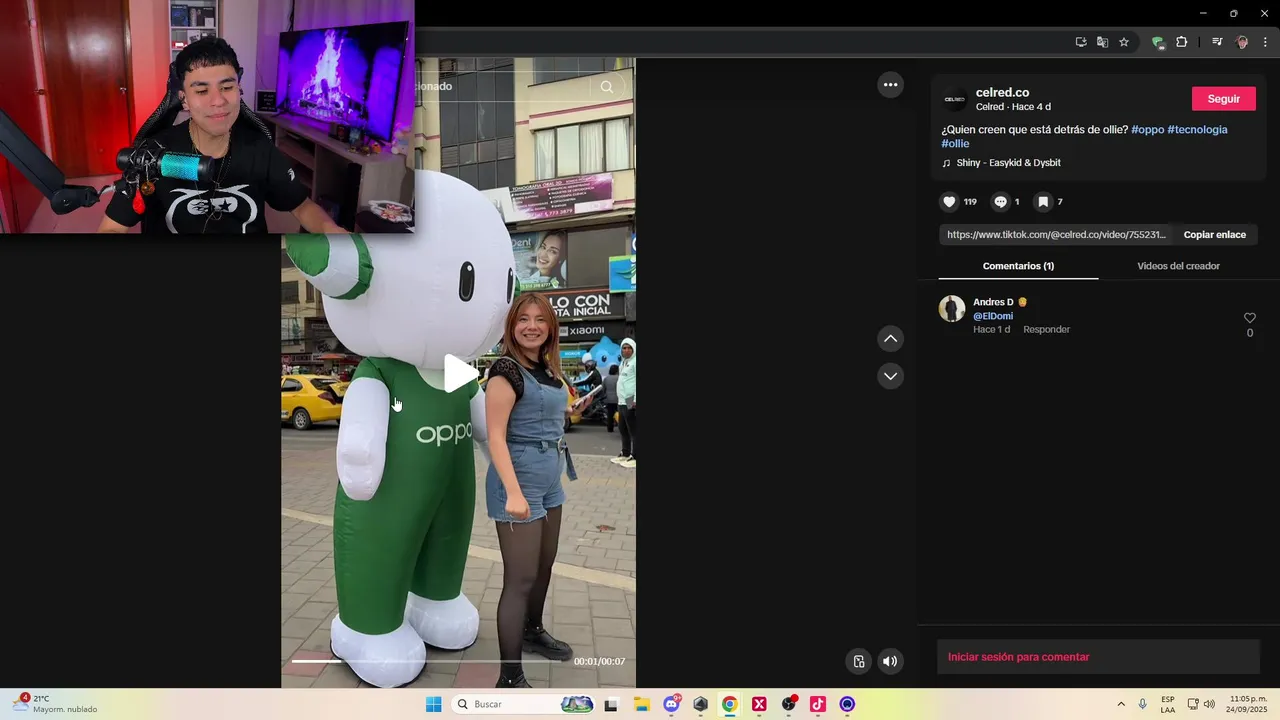Open Chrome profile avatar
1280x720 pixels.
(x=1242, y=42)
